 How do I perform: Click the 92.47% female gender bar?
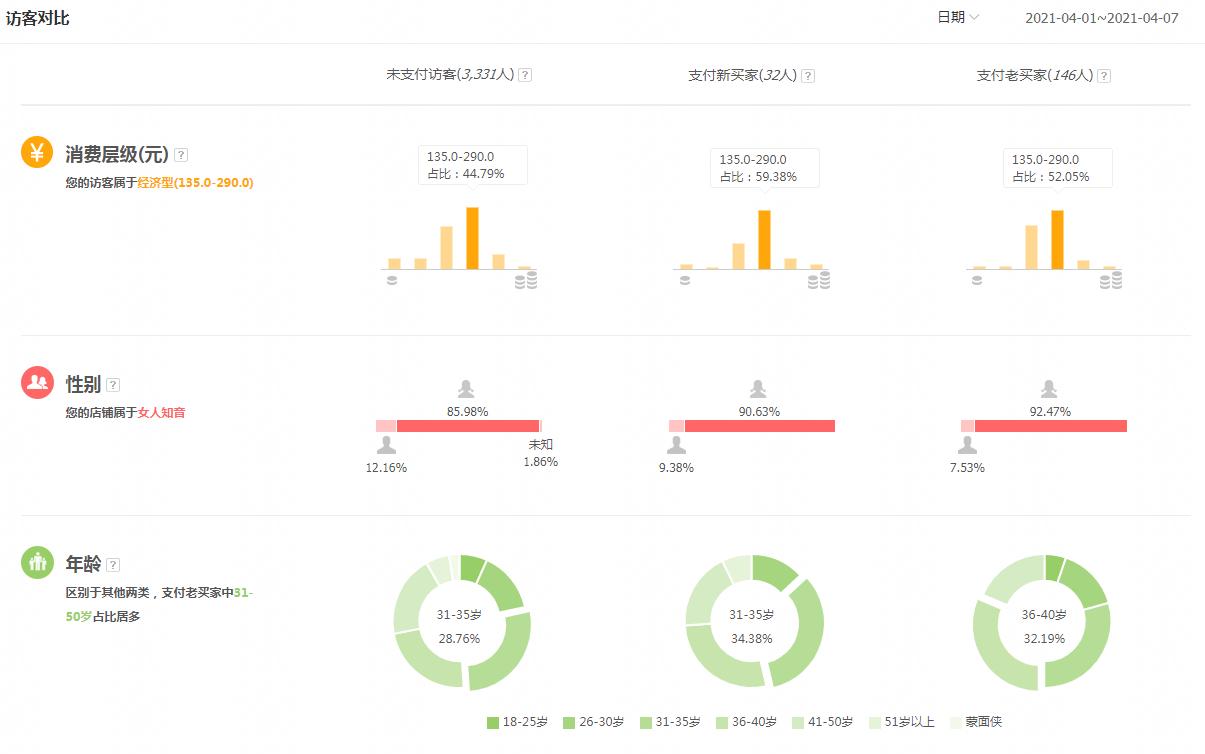(1050, 426)
